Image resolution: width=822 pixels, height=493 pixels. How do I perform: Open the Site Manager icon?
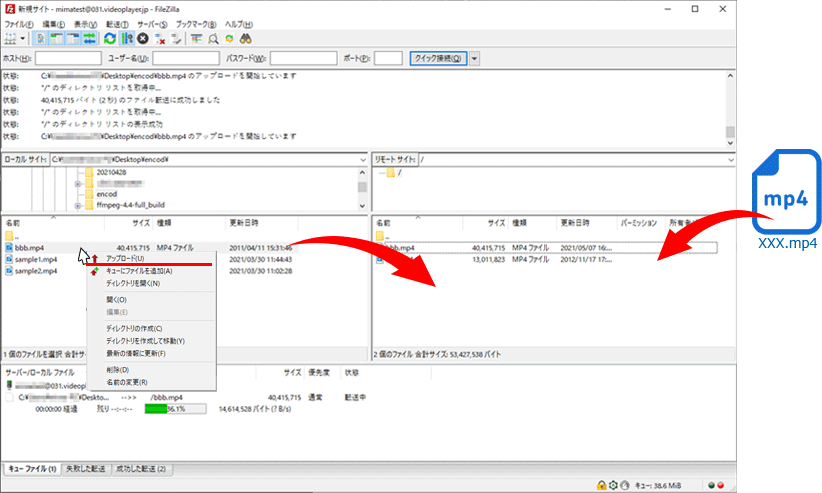coord(9,38)
